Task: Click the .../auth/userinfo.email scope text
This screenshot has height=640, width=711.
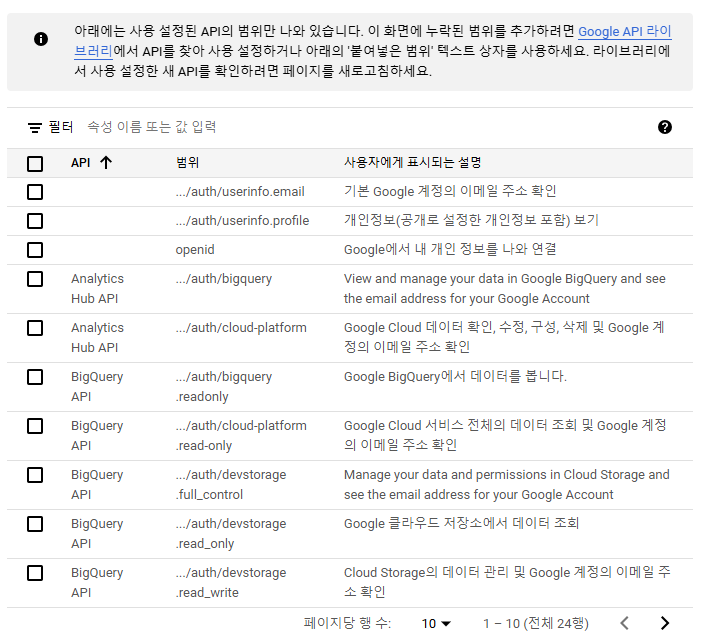Action: (240, 192)
